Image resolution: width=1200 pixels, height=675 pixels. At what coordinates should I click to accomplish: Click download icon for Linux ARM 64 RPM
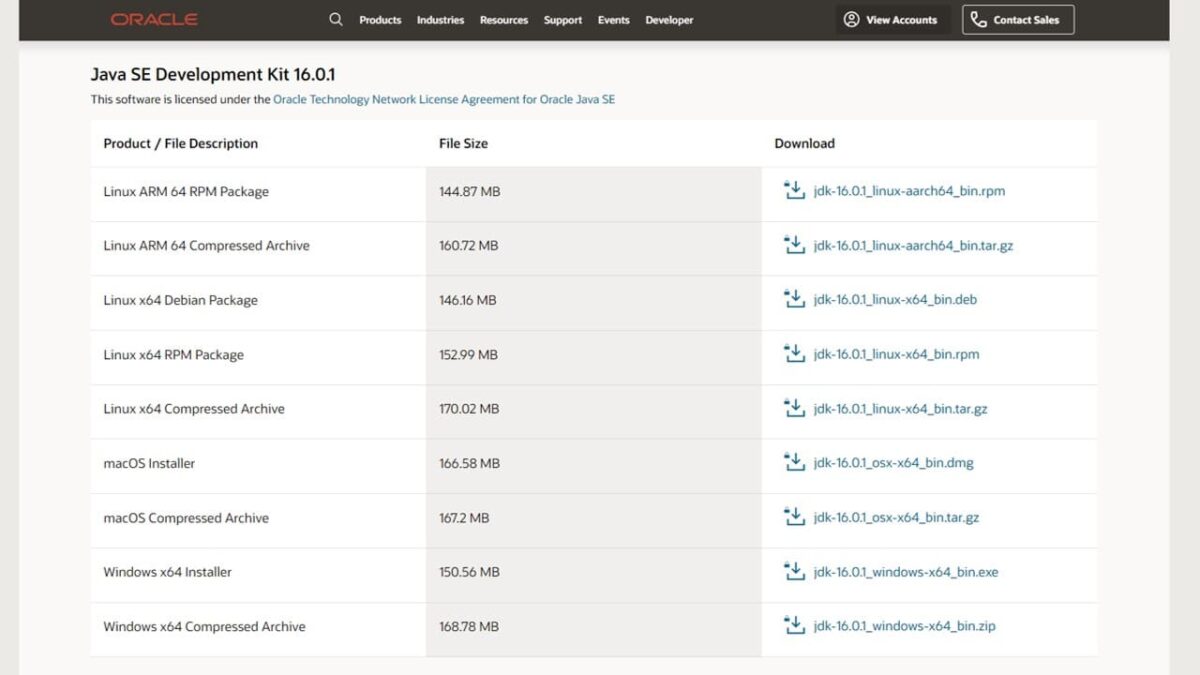(x=794, y=190)
